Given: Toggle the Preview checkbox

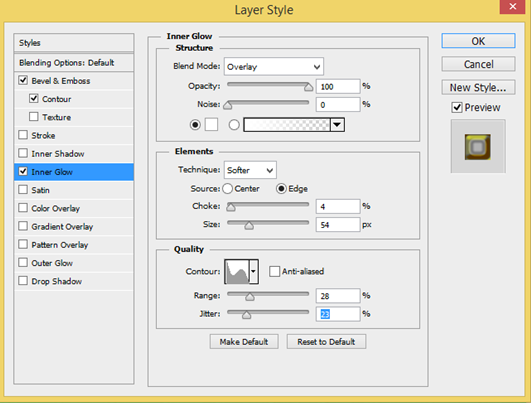Looking at the screenshot, I should (457, 108).
